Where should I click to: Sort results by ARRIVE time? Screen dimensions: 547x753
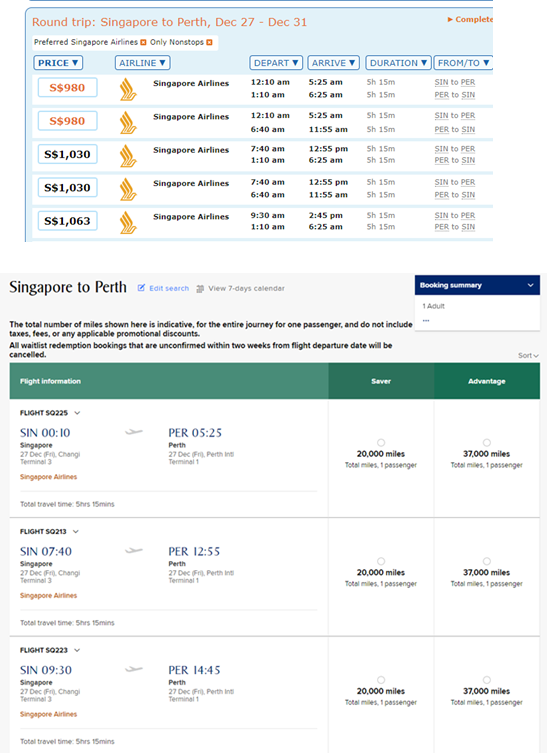(333, 63)
